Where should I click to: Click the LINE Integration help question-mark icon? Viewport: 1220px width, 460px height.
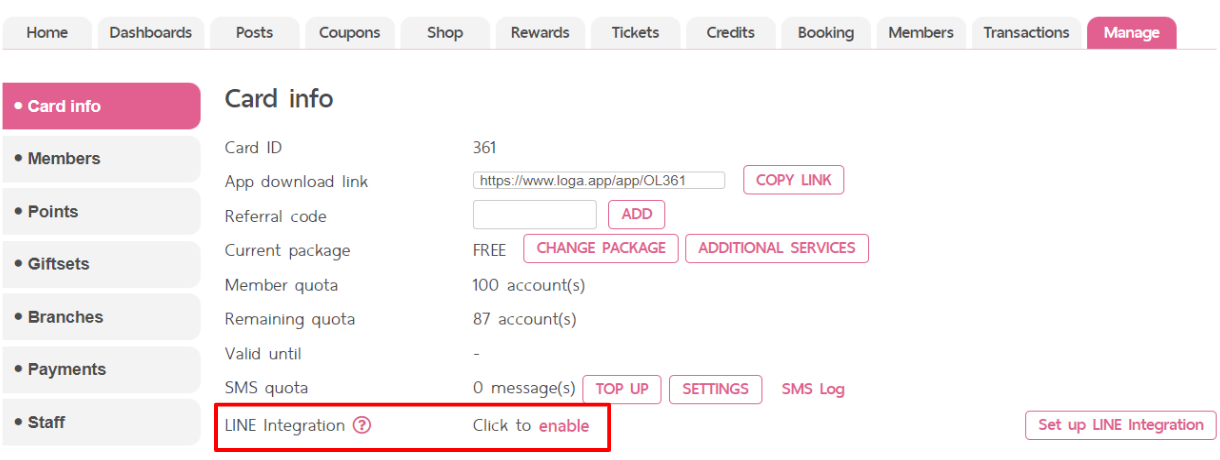pos(362,425)
